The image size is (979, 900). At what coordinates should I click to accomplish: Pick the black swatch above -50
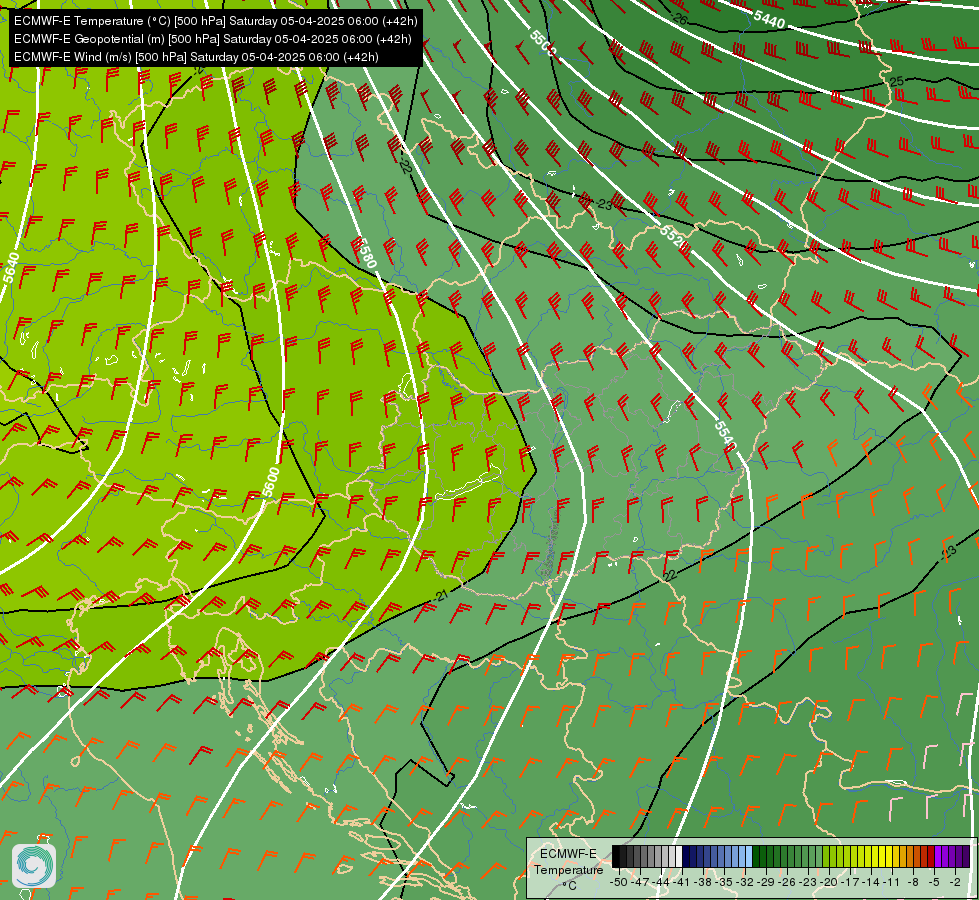(616, 856)
